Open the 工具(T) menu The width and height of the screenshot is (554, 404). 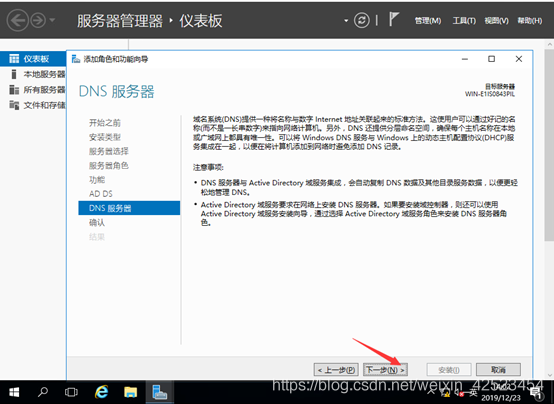pyautogui.click(x=464, y=21)
